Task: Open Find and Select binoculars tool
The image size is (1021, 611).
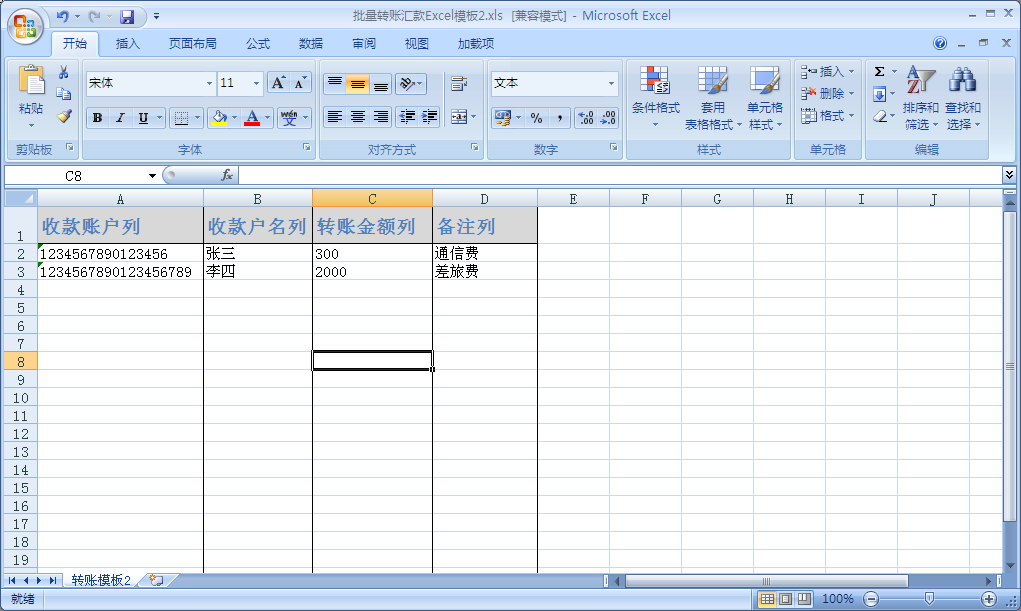Action: [x=962, y=82]
